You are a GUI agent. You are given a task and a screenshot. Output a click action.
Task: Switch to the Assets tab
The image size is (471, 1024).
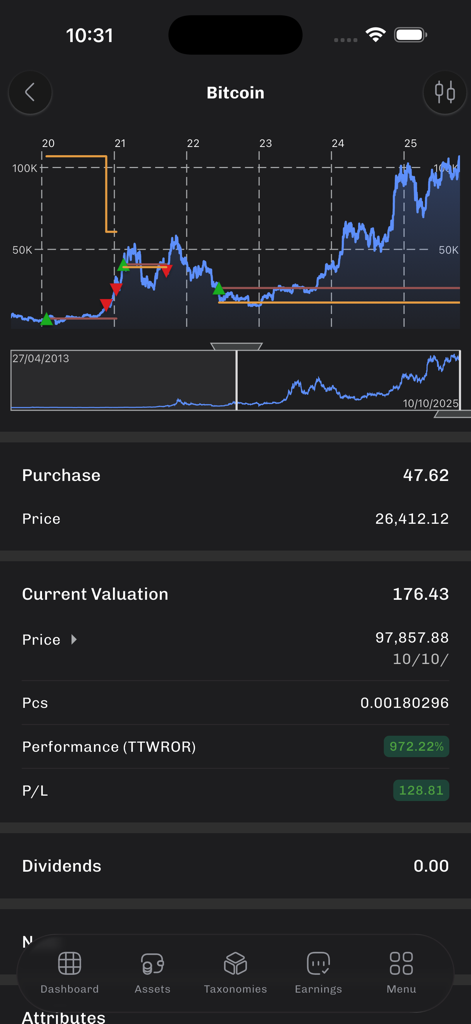[152, 972]
